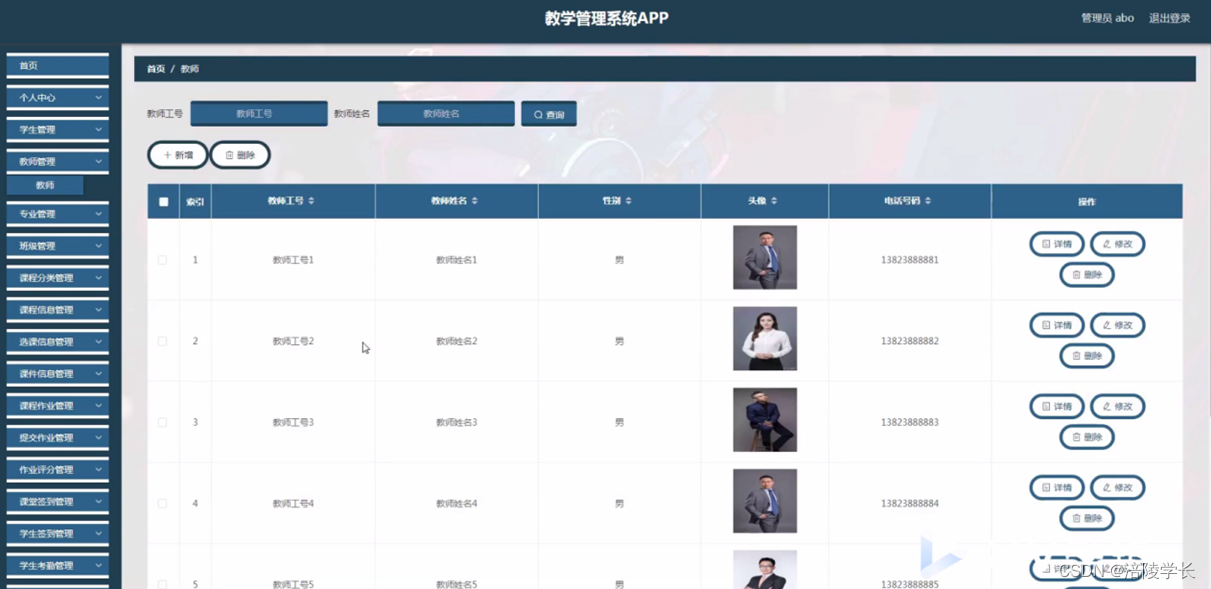Sort by 头像 column arrows

[x=774, y=201]
